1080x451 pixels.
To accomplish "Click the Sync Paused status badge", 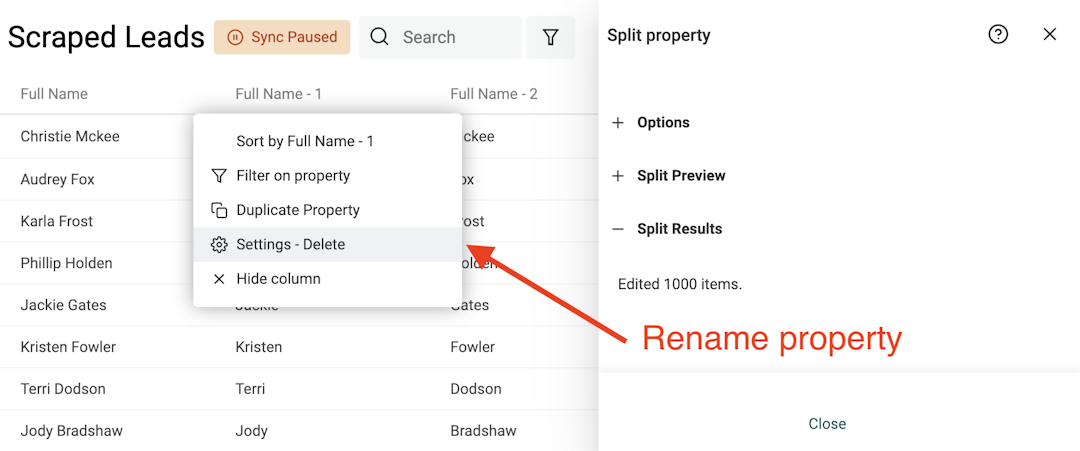I will (282, 37).
